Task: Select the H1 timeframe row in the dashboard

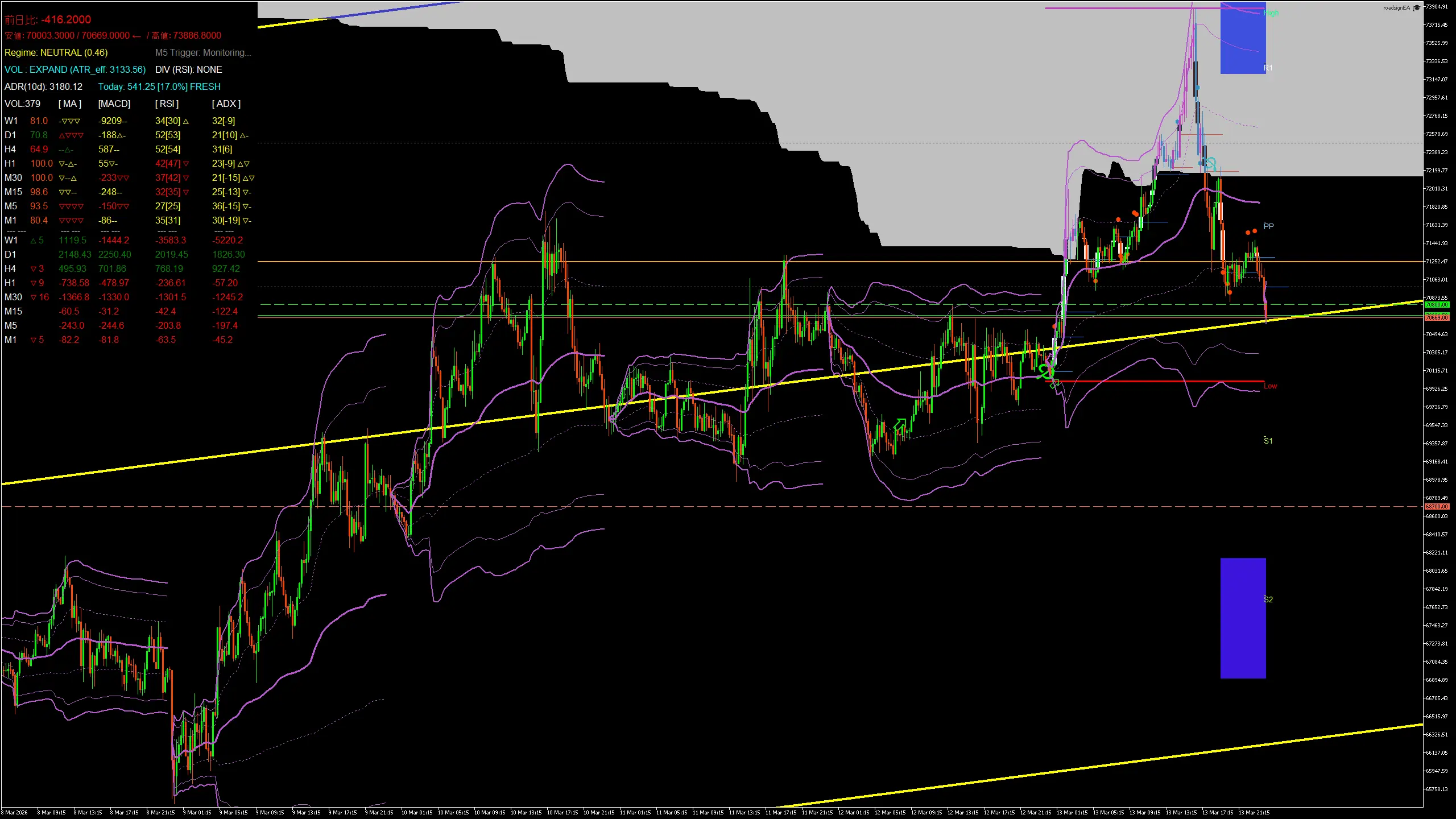Action: click(x=11, y=163)
